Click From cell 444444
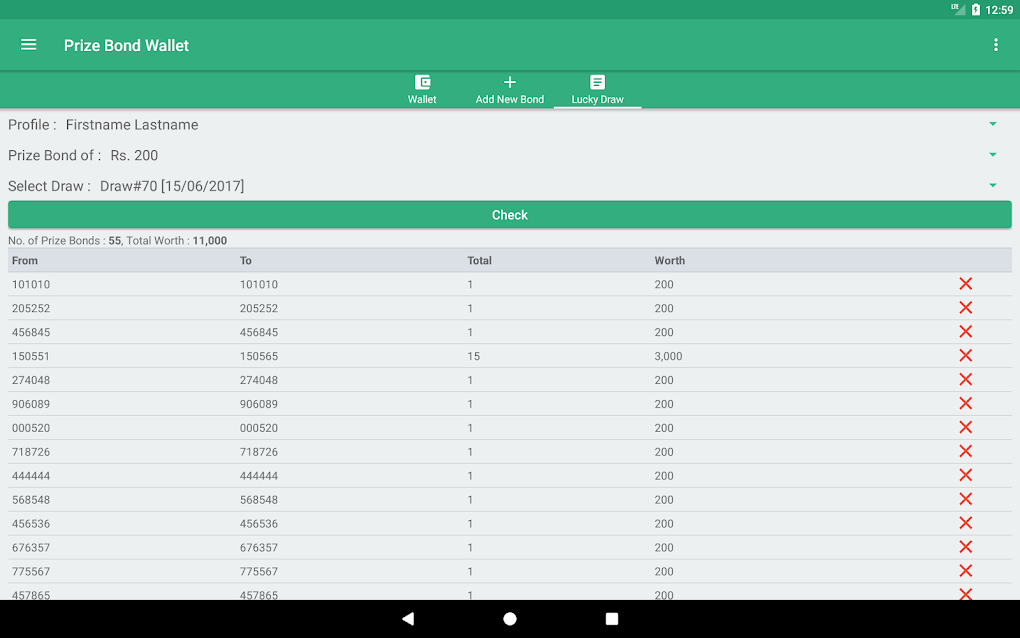The image size is (1020, 638). (31, 475)
